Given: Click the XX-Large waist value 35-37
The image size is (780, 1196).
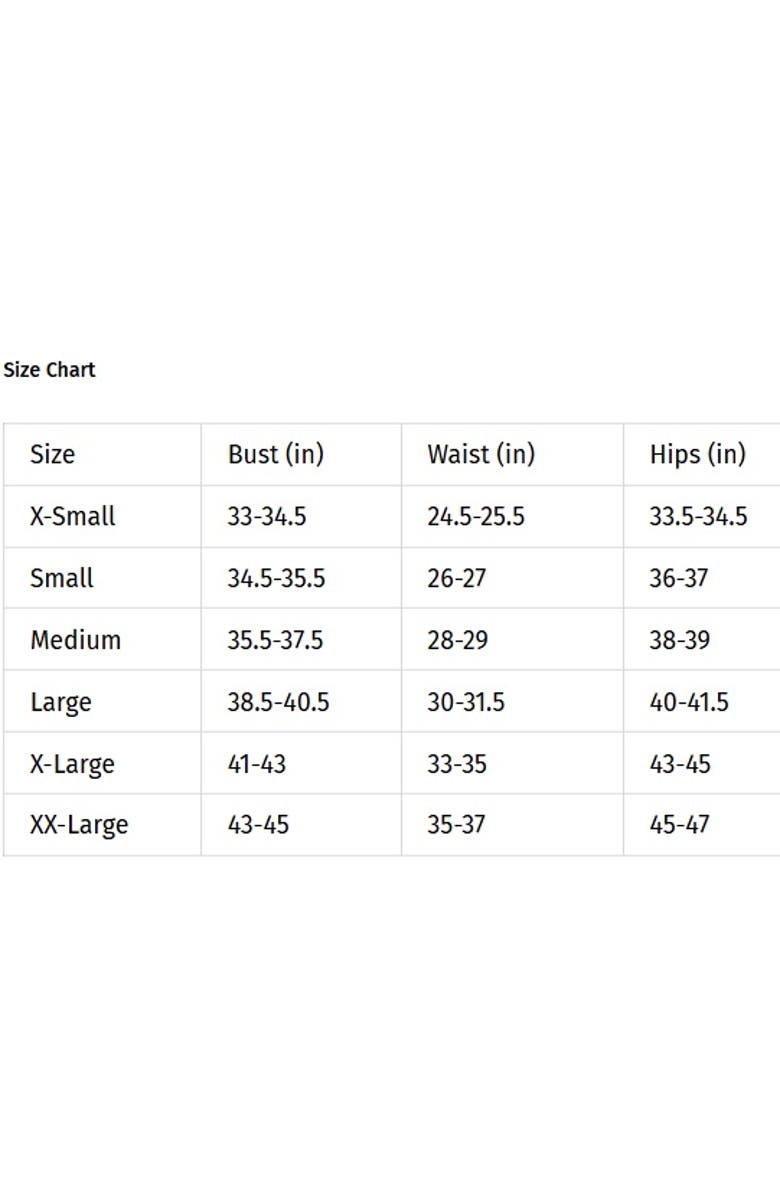Looking at the screenshot, I should (x=457, y=826).
